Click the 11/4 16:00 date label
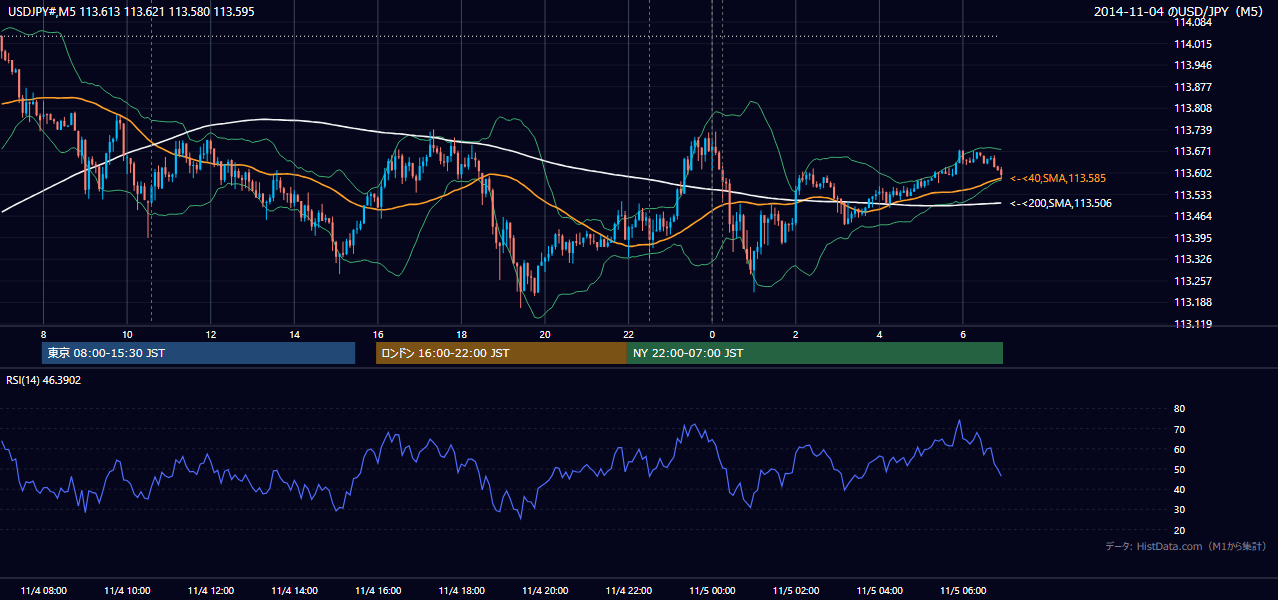 point(378,591)
